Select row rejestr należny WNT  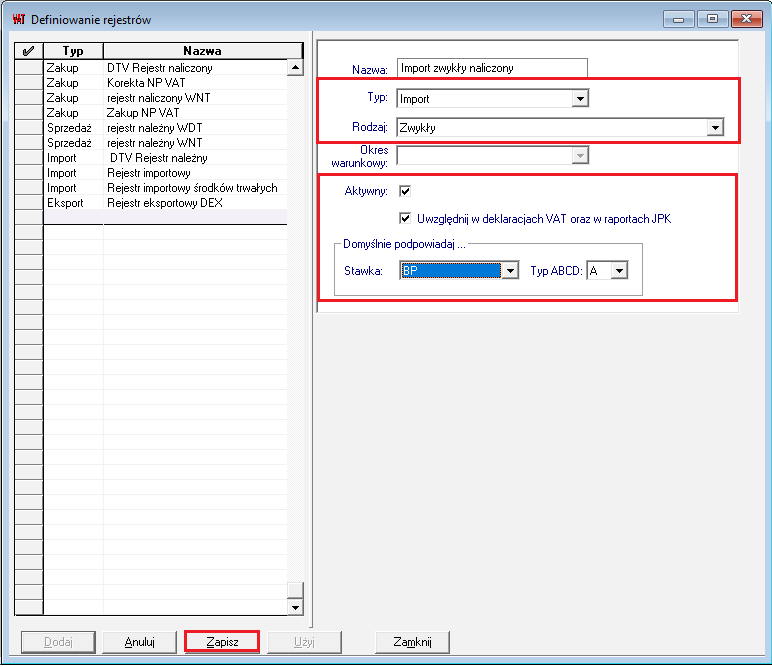click(x=165, y=143)
